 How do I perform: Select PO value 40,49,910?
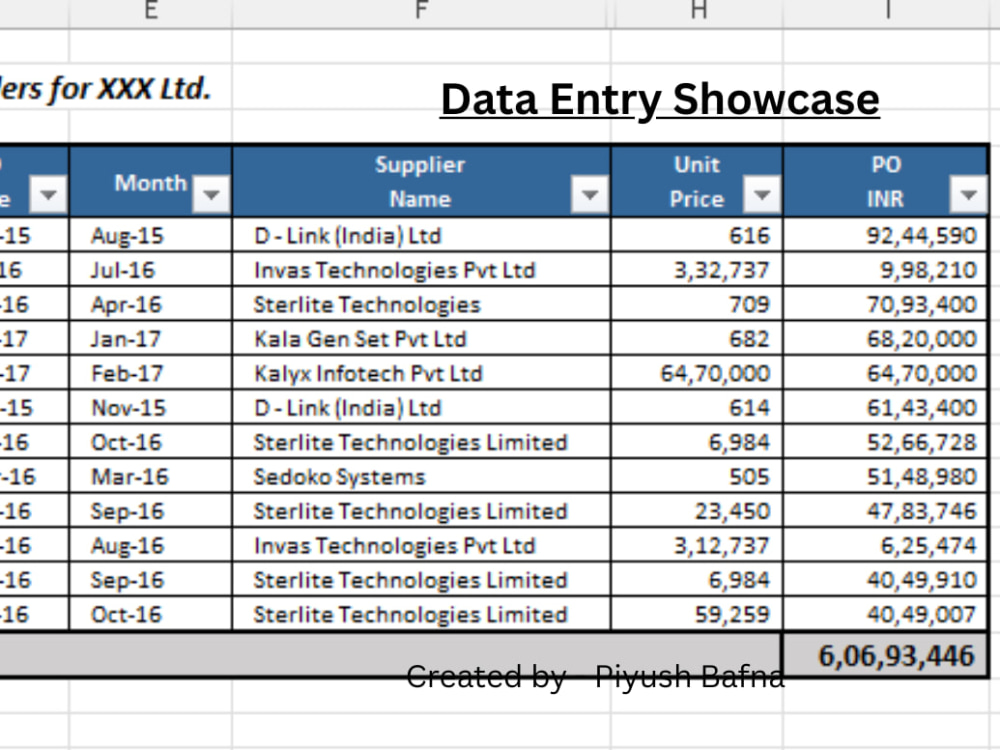886,580
